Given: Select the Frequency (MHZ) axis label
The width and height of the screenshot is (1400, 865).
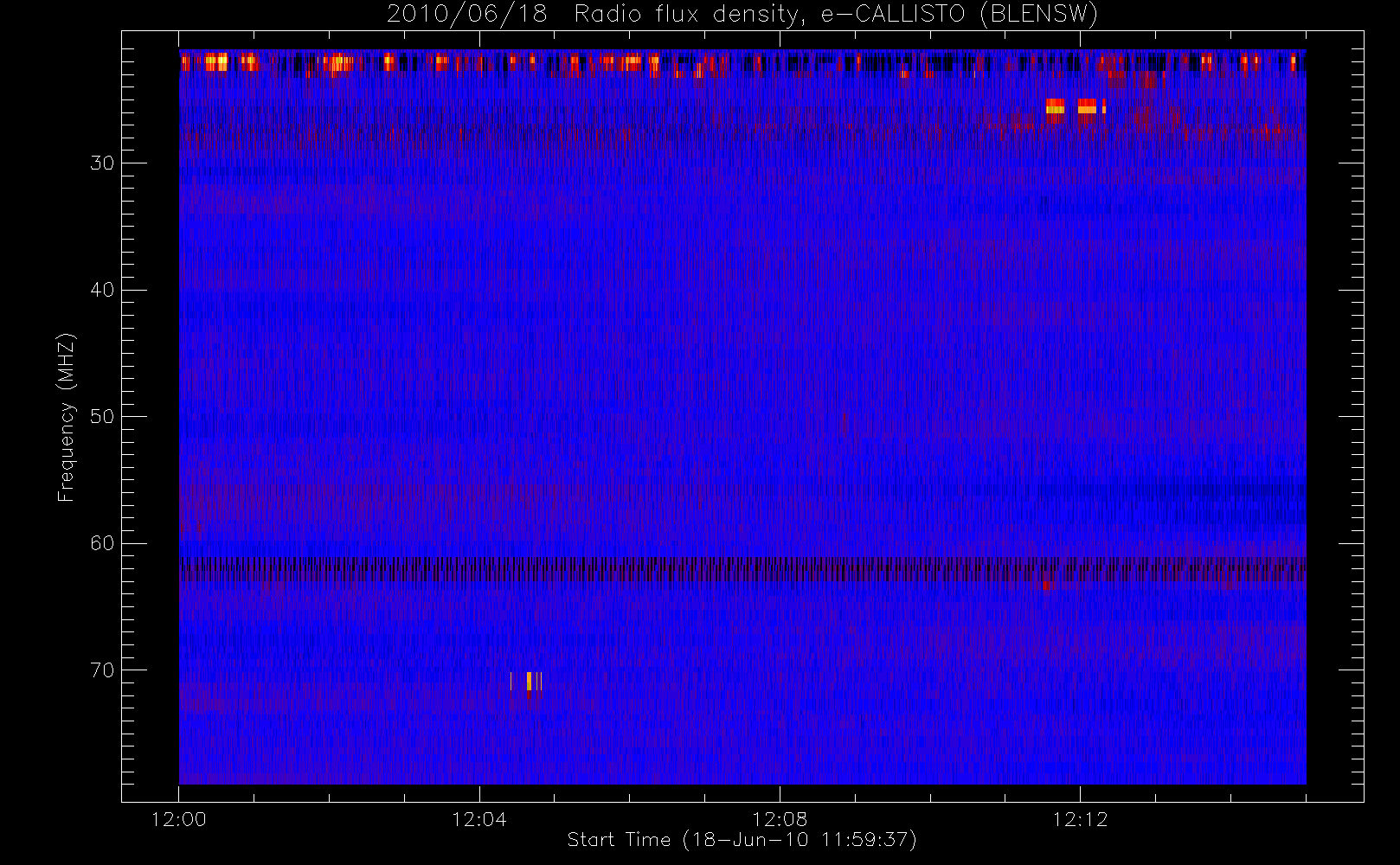Looking at the screenshot, I should [x=66, y=417].
